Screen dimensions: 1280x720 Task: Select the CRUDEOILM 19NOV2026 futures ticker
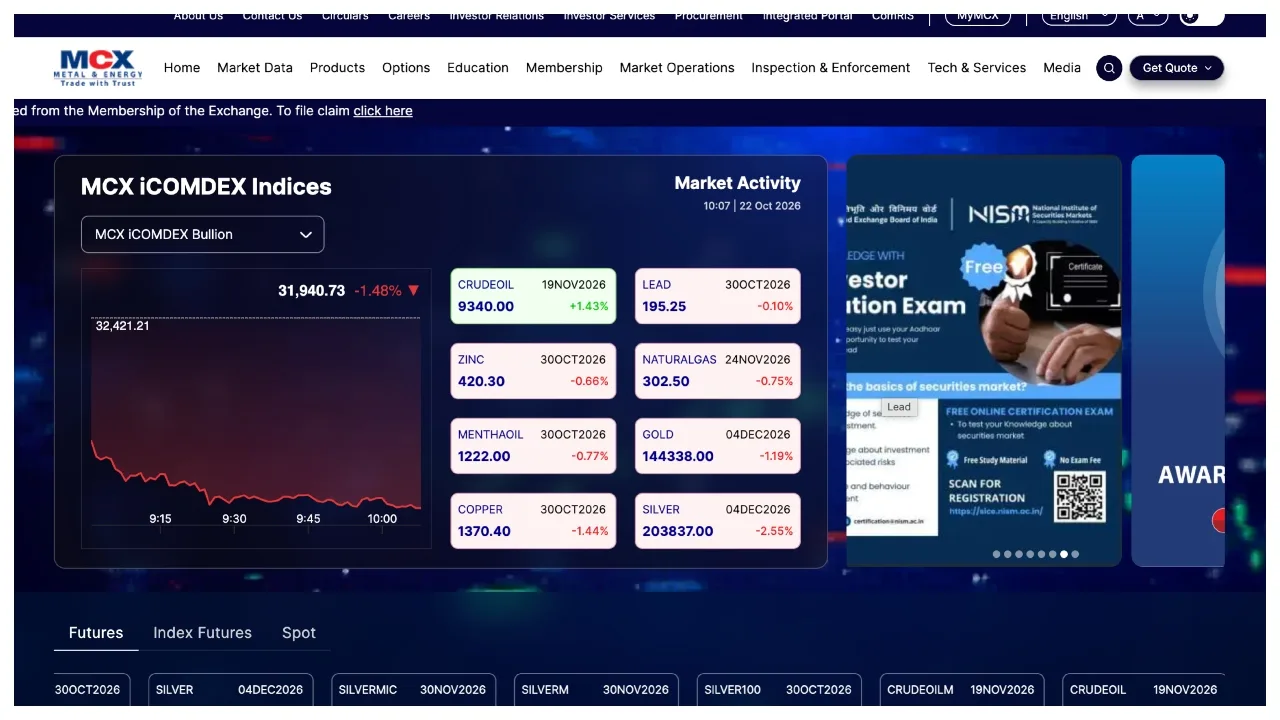(x=962, y=690)
